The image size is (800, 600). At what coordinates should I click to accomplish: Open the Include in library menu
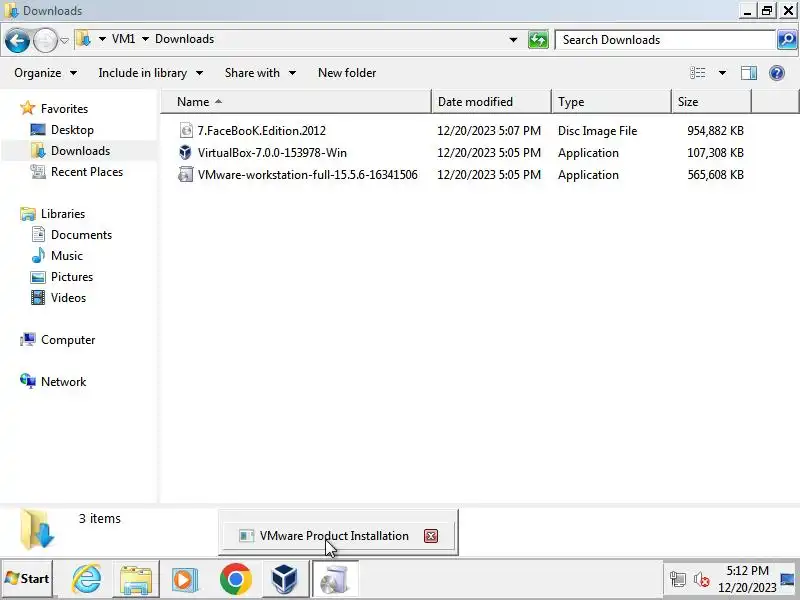151,73
